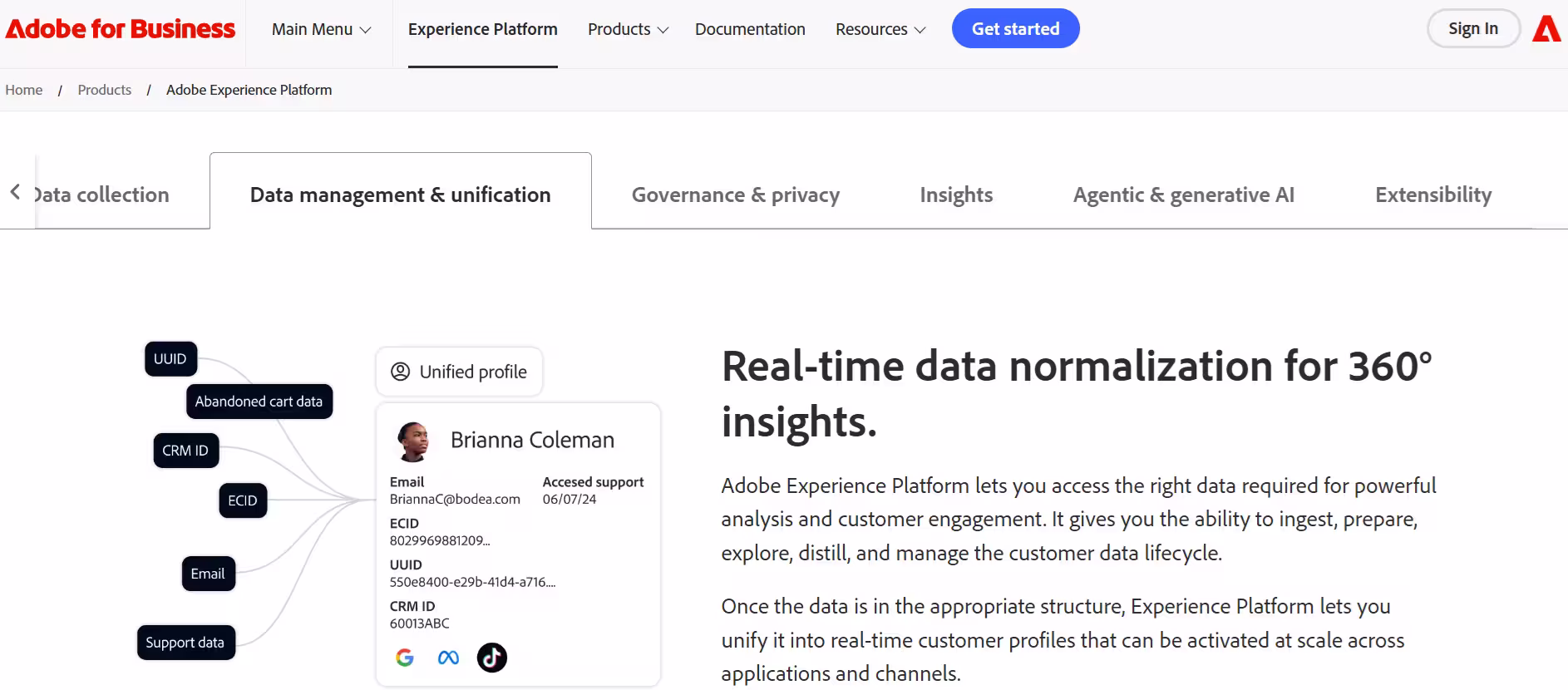The width and height of the screenshot is (1568, 690).
Task: Click the ECID value 8029969881209...
Action: (440, 540)
